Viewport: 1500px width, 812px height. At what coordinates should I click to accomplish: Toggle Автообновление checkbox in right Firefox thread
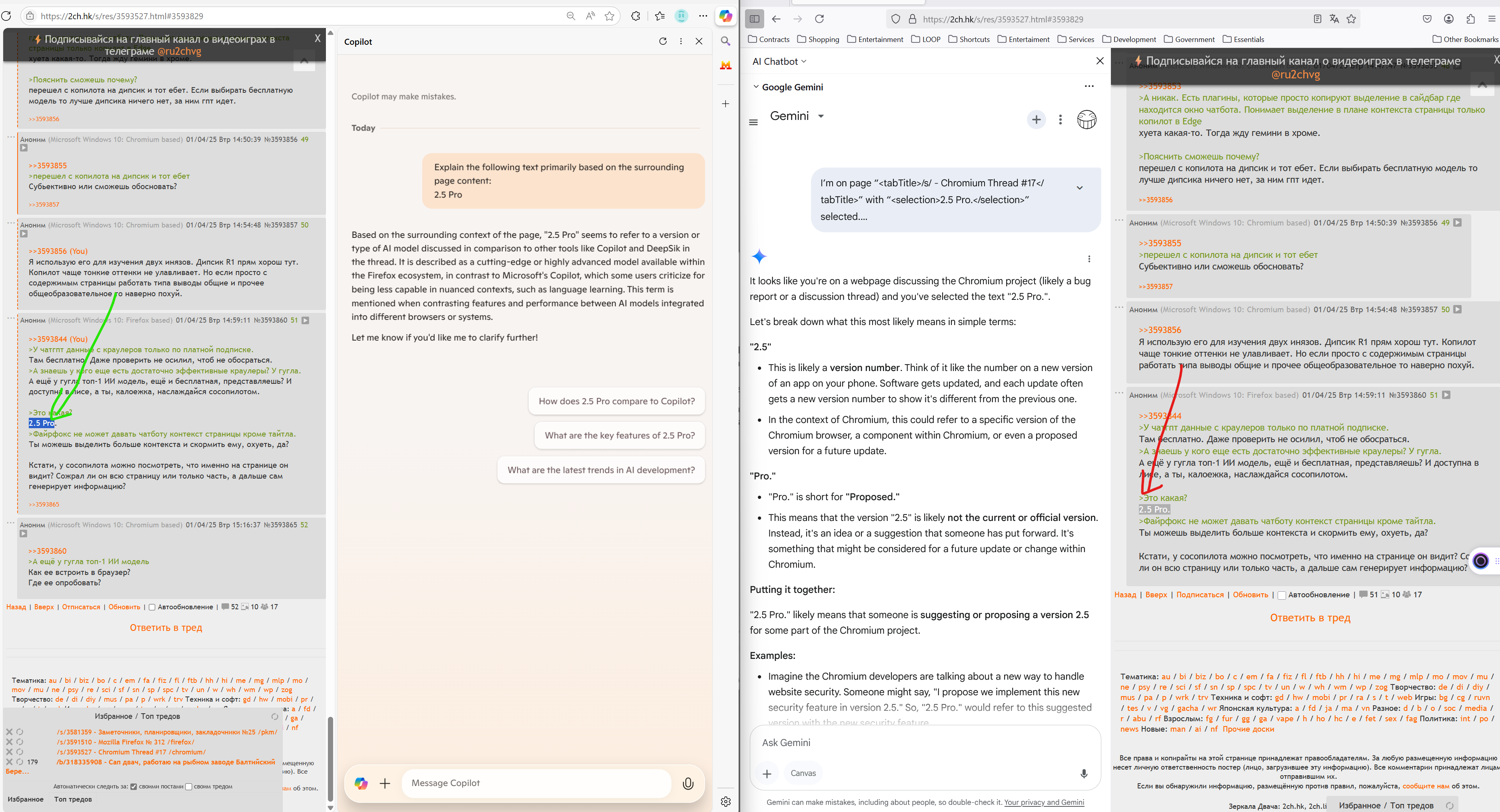pyautogui.click(x=1281, y=595)
